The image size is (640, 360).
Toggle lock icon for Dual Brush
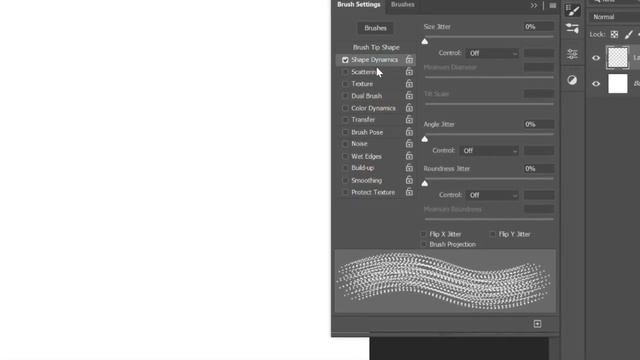tap(409, 96)
